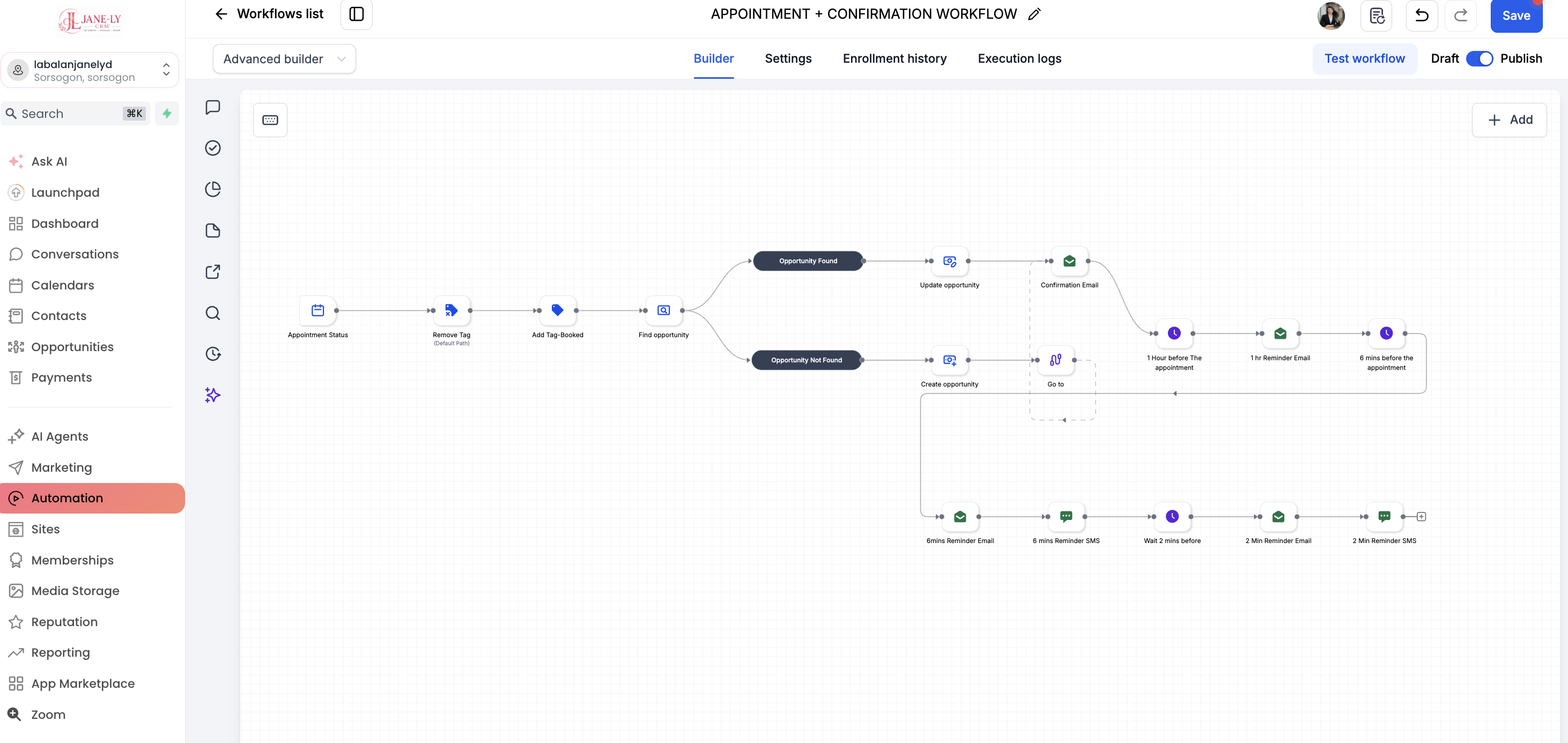Select the Create opportunity node
The image size is (1568, 743).
[950, 360]
